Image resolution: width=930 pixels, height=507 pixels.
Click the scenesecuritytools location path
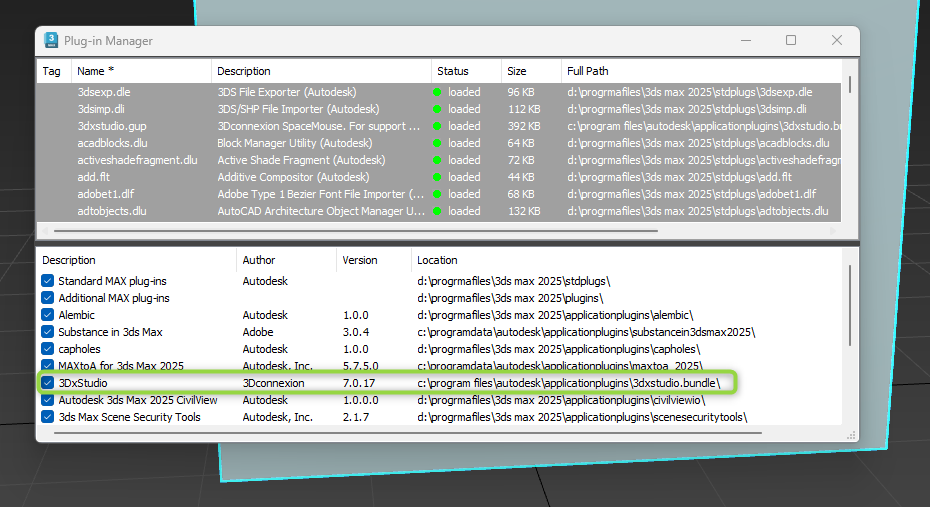click(x=582, y=417)
